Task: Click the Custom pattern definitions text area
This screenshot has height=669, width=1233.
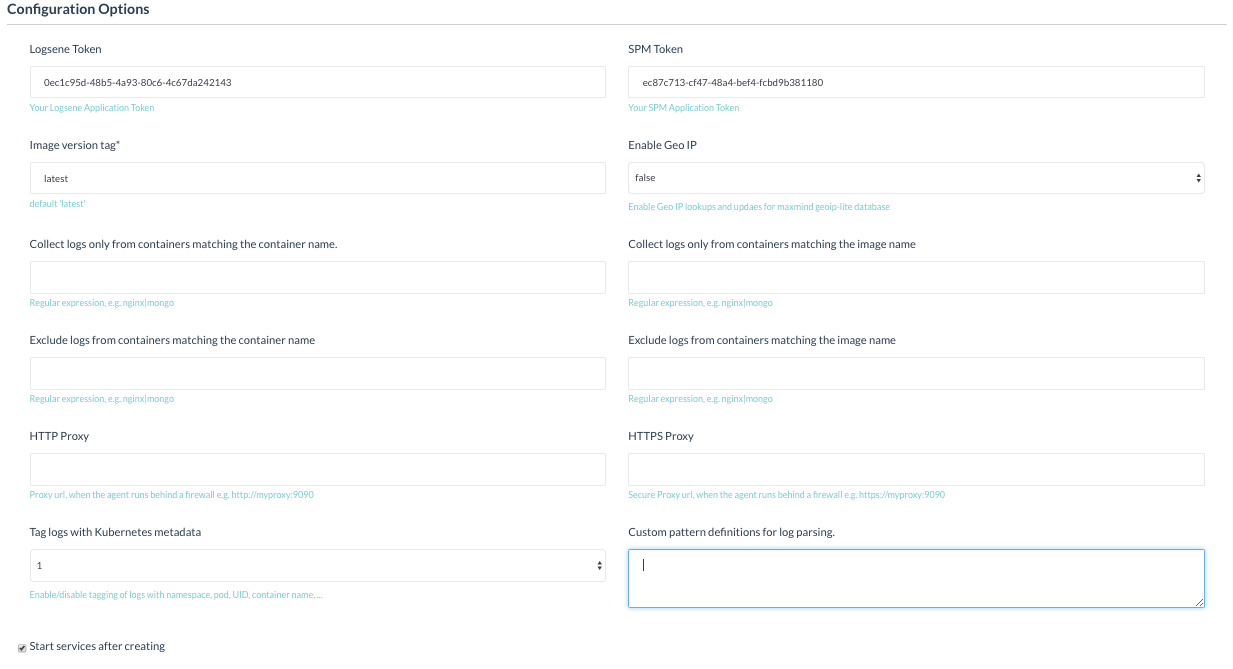Action: [915, 577]
